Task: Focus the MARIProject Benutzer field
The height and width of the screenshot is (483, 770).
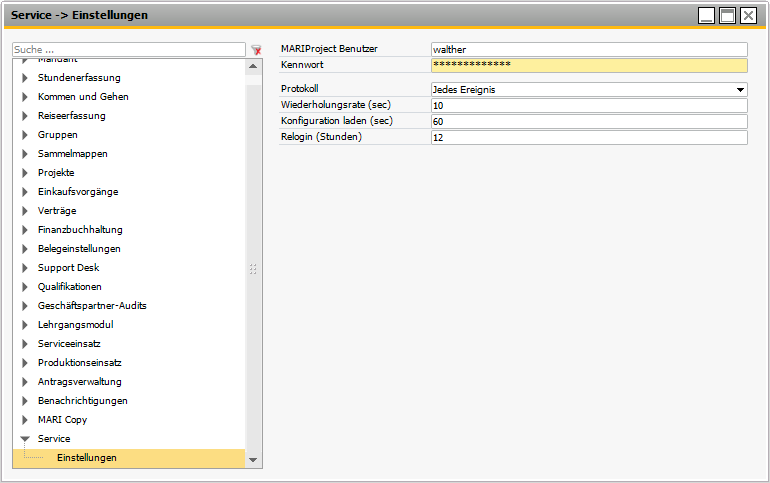Action: tap(588, 49)
